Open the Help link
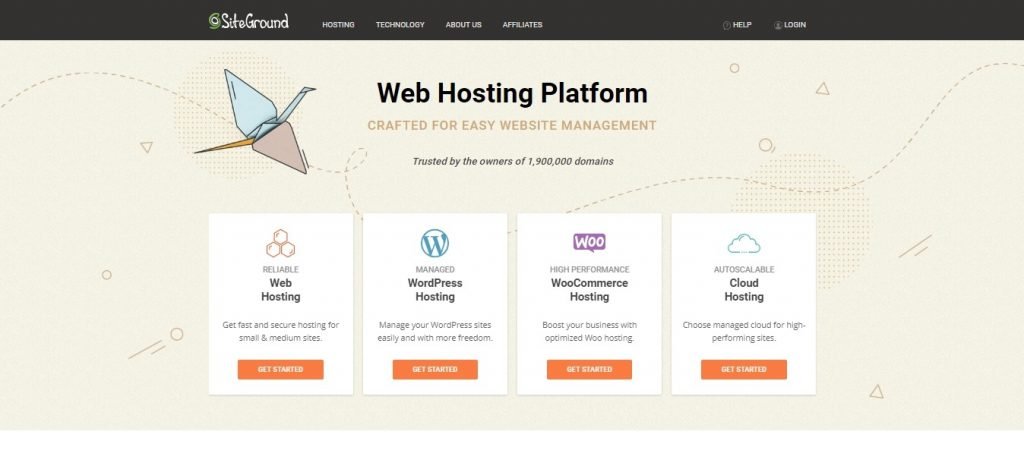The image size is (1024, 466). (x=742, y=25)
